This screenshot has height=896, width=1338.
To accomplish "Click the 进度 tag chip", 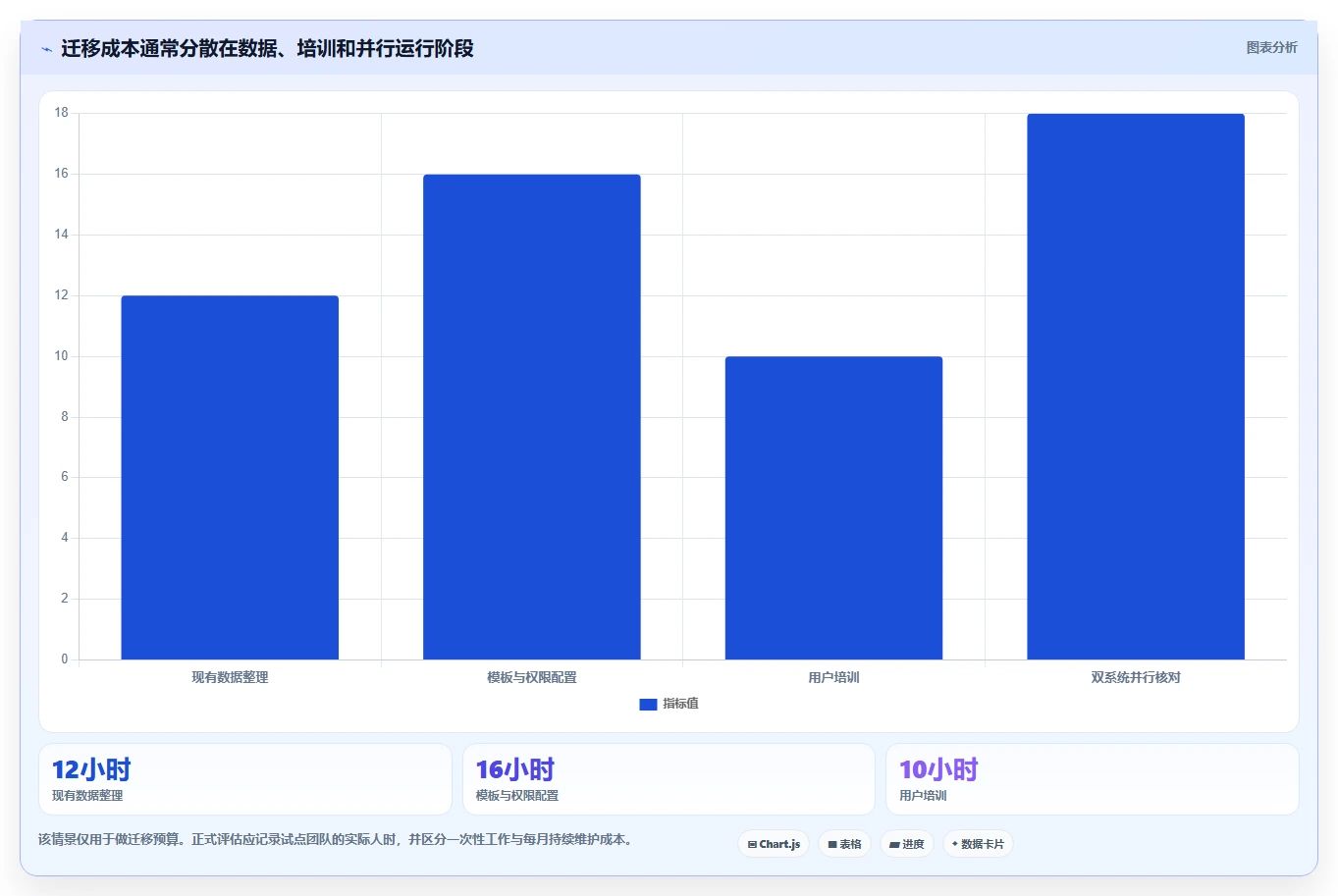I will [x=907, y=844].
